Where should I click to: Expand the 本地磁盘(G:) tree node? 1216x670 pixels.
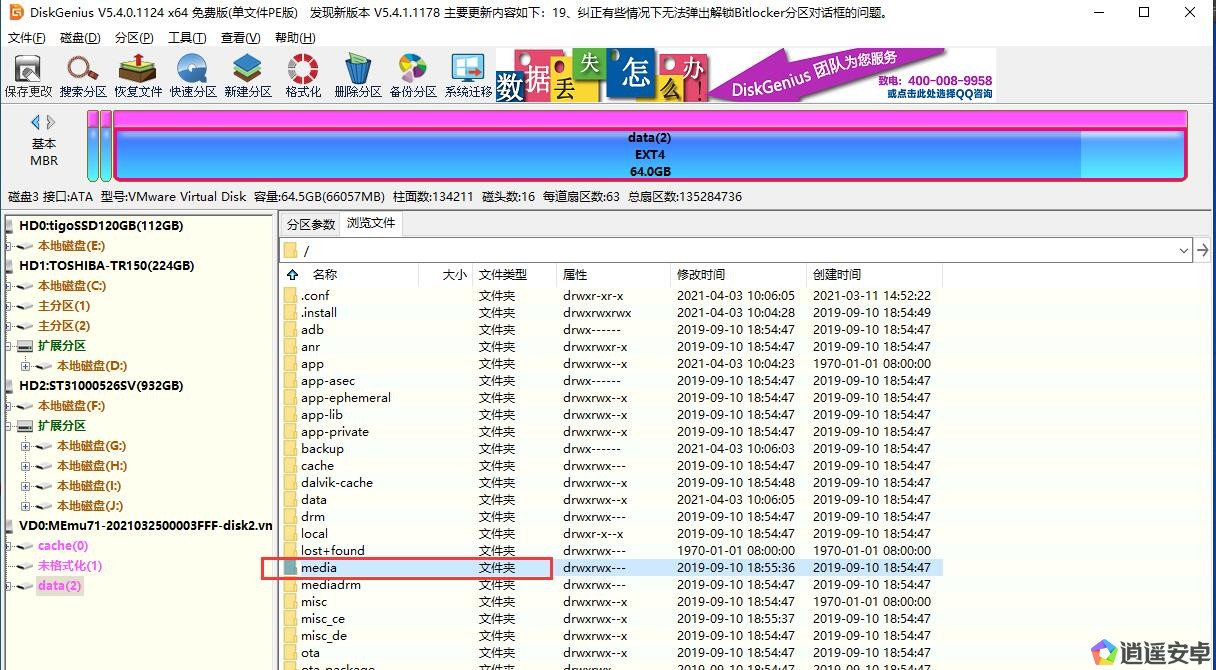click(26, 446)
